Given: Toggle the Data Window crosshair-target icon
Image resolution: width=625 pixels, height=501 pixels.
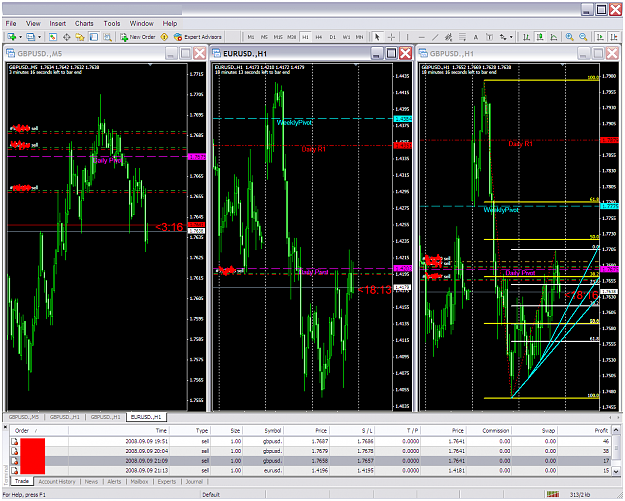Looking at the screenshot, I should (67, 37).
